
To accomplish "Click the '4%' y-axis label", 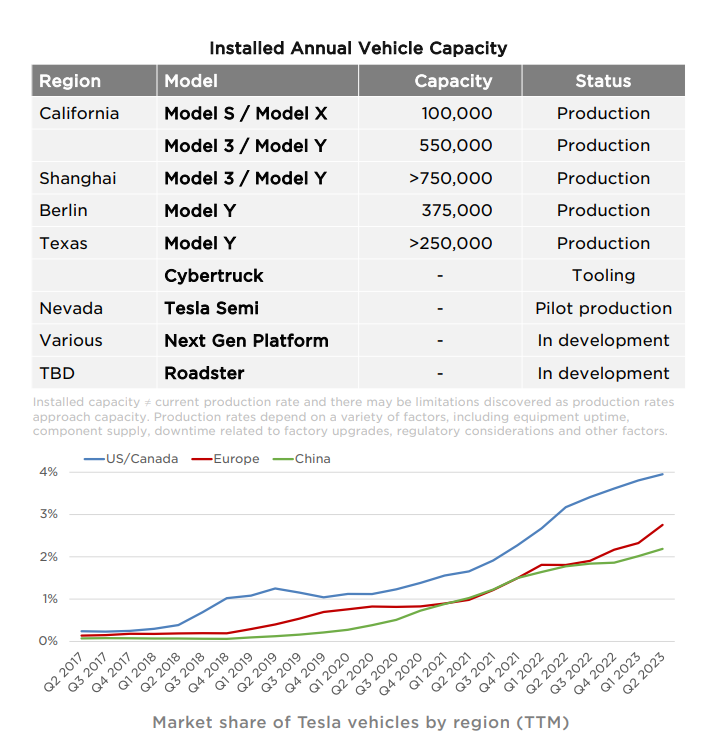I will 48,472.
